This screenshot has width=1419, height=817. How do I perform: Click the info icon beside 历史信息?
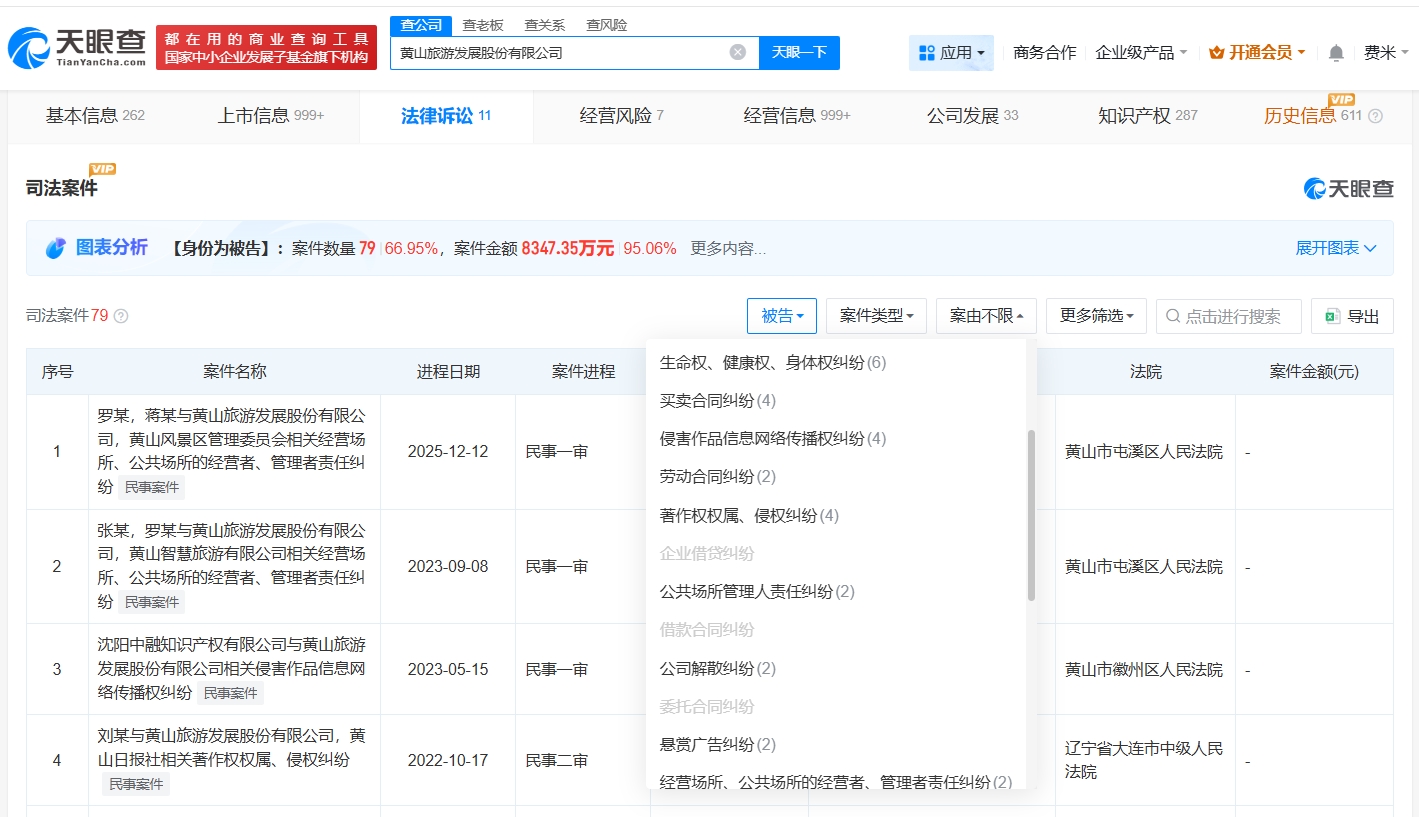[1375, 116]
